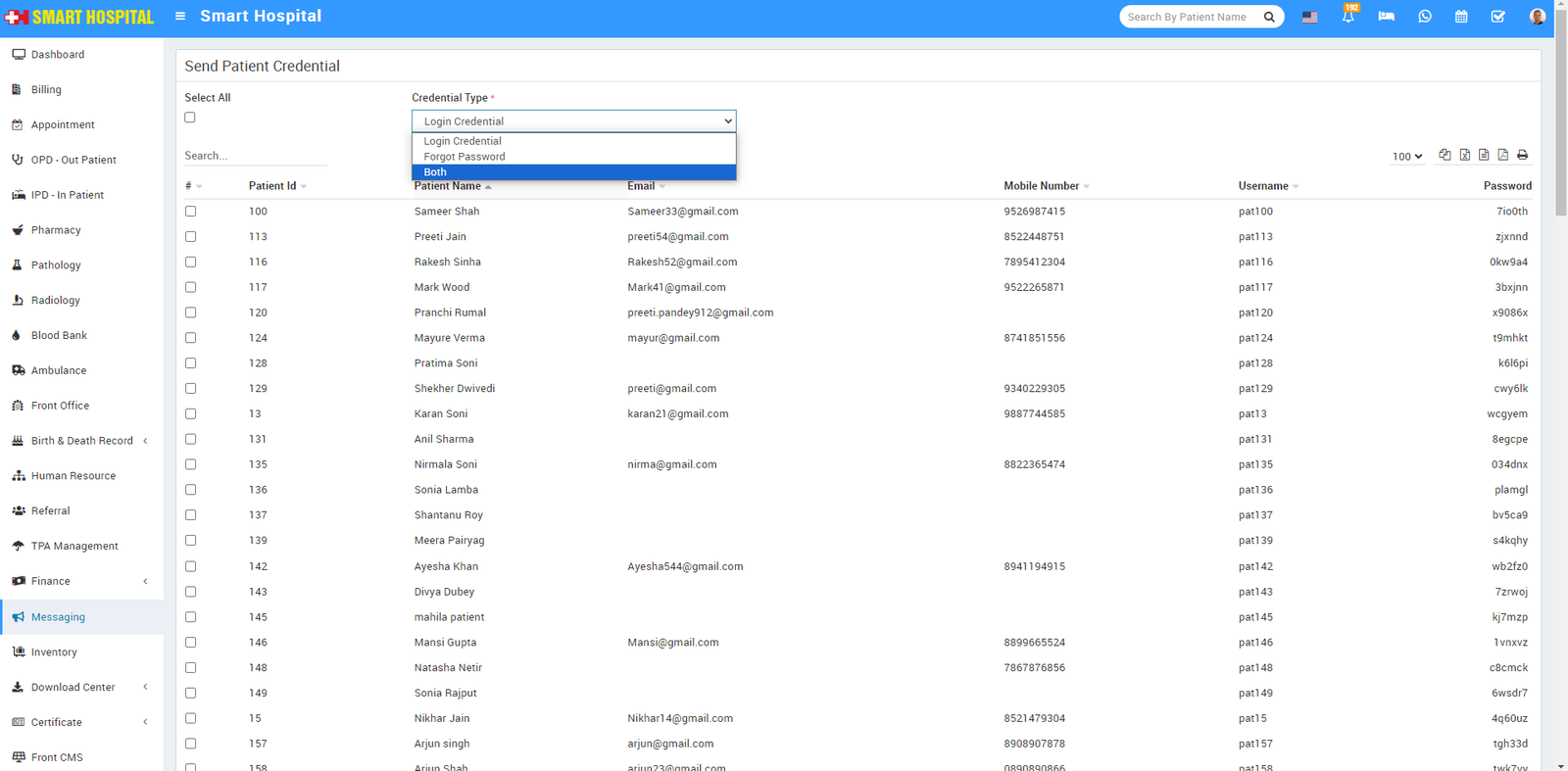Tick the Select All checkbox

(x=190, y=118)
